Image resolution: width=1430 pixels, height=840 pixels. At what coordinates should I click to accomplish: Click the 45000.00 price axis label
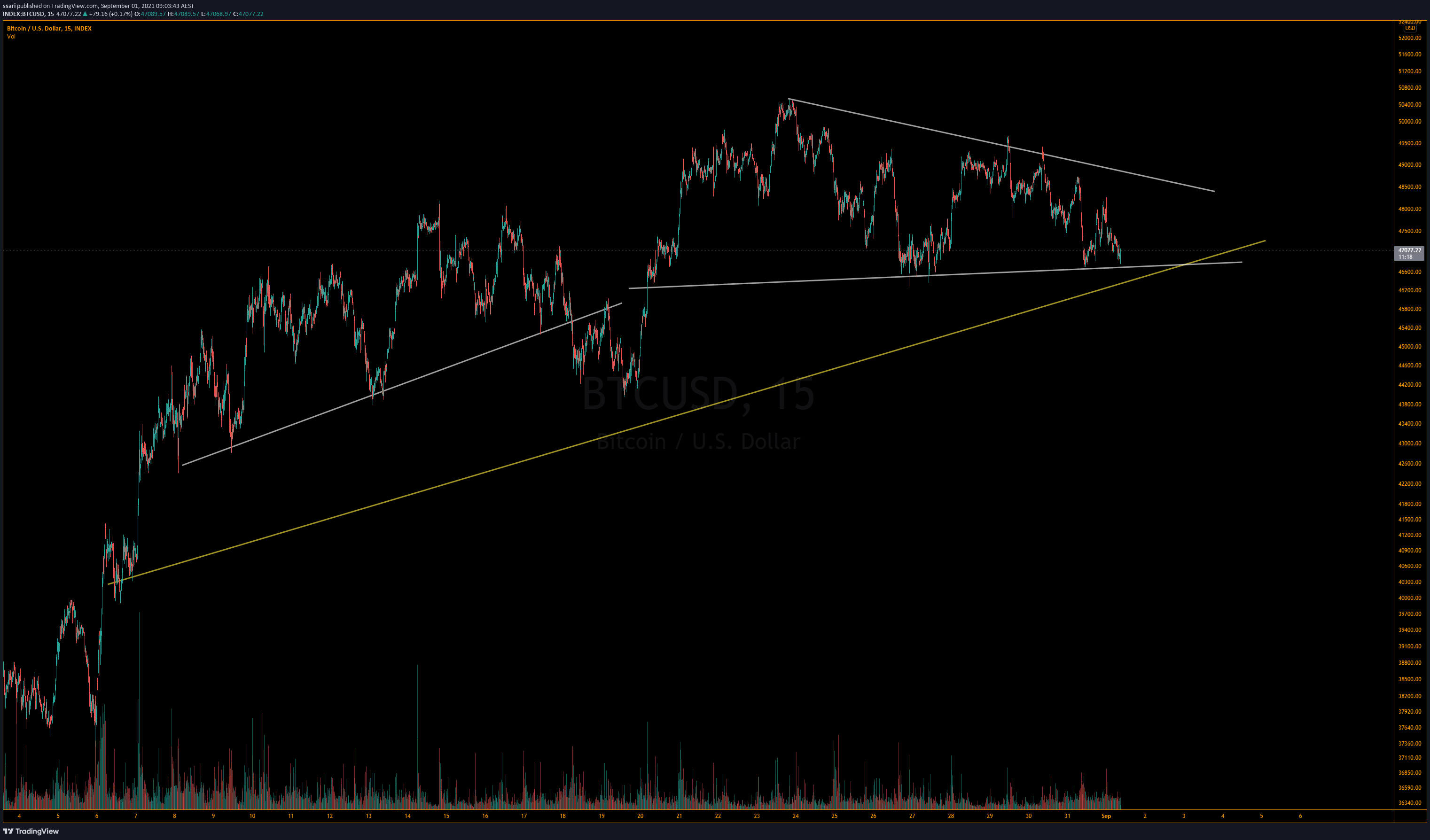coord(1410,347)
